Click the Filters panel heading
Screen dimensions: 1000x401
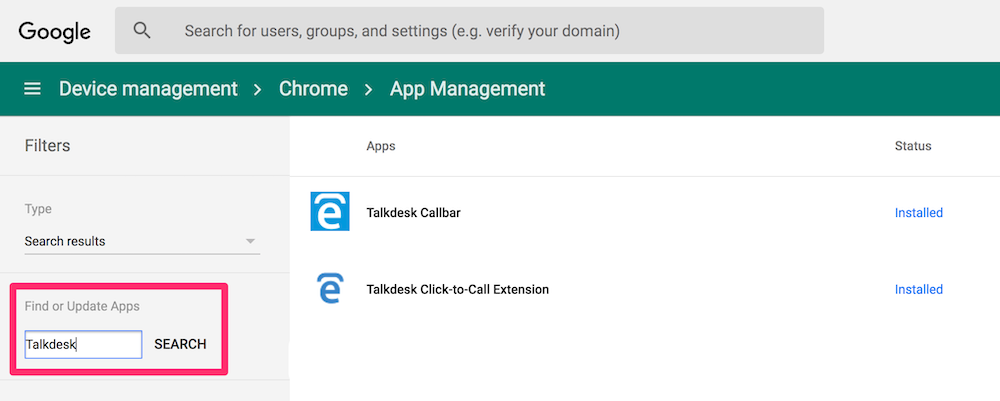tap(47, 146)
